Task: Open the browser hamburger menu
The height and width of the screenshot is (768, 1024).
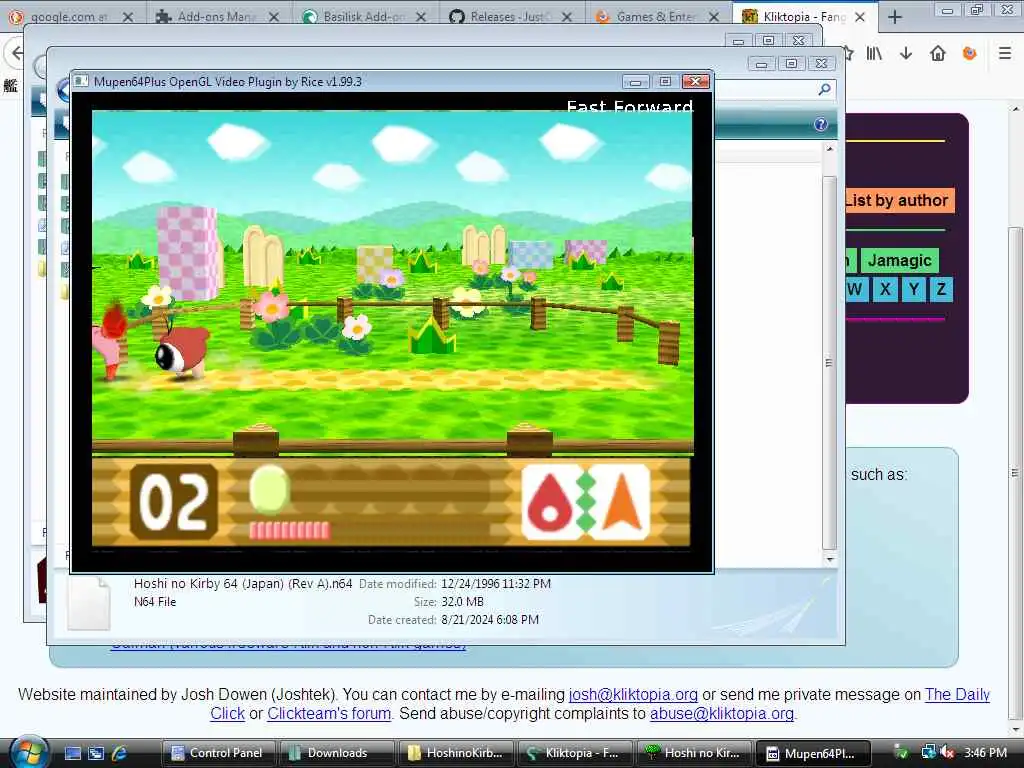Action: coord(1005,54)
